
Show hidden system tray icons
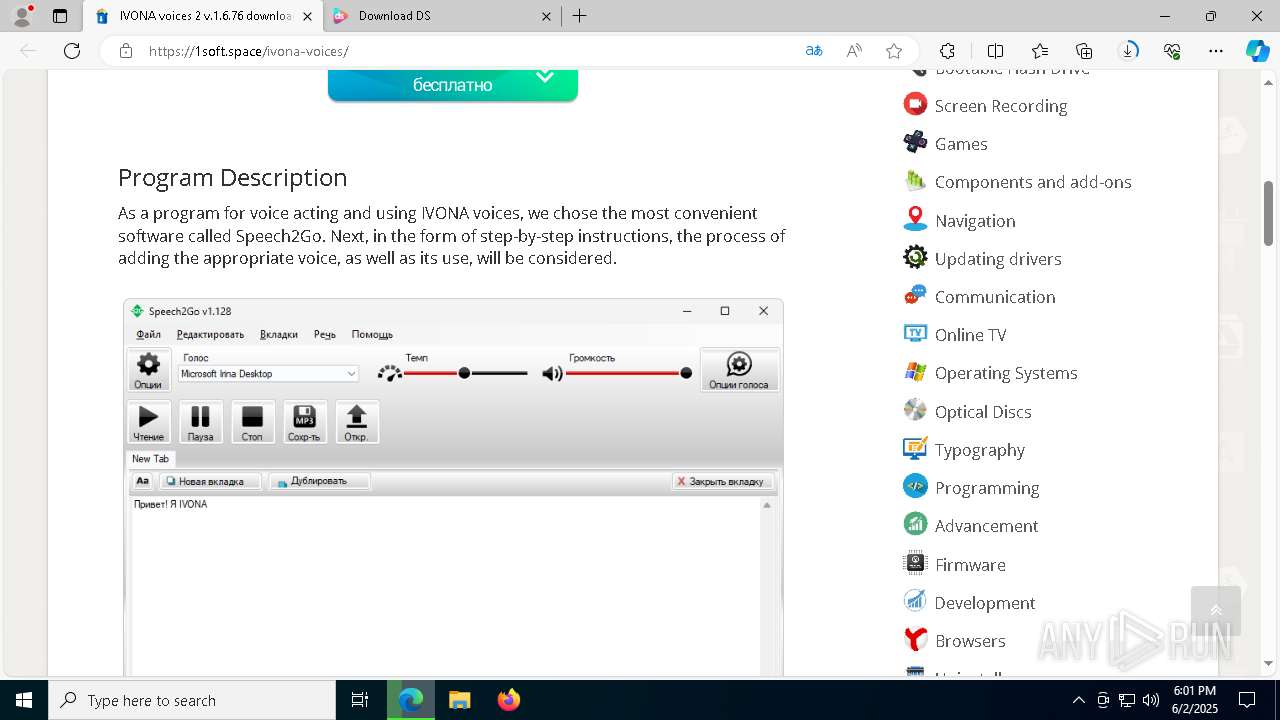point(1078,700)
